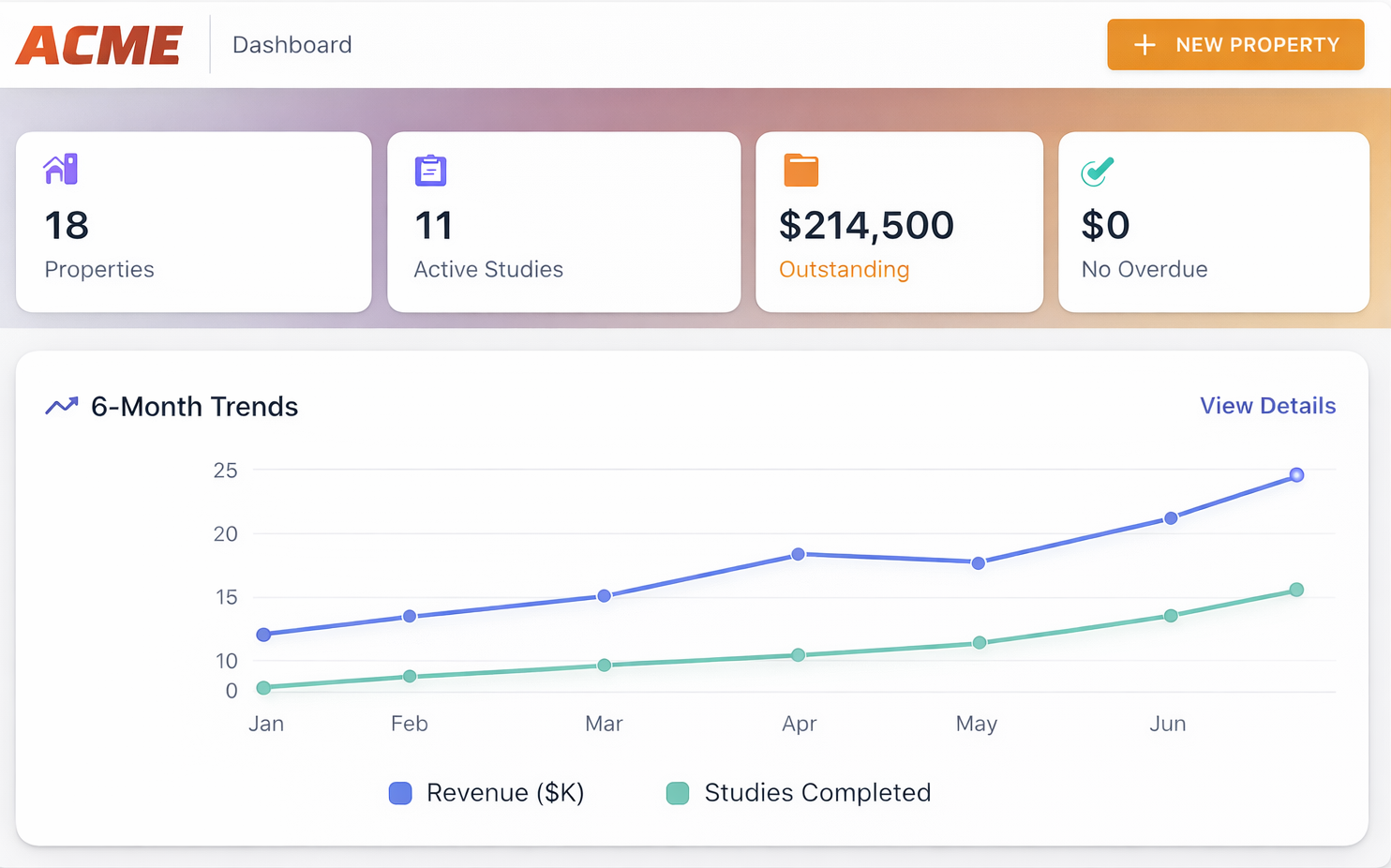Select the Active Studies clipboard icon

click(430, 171)
